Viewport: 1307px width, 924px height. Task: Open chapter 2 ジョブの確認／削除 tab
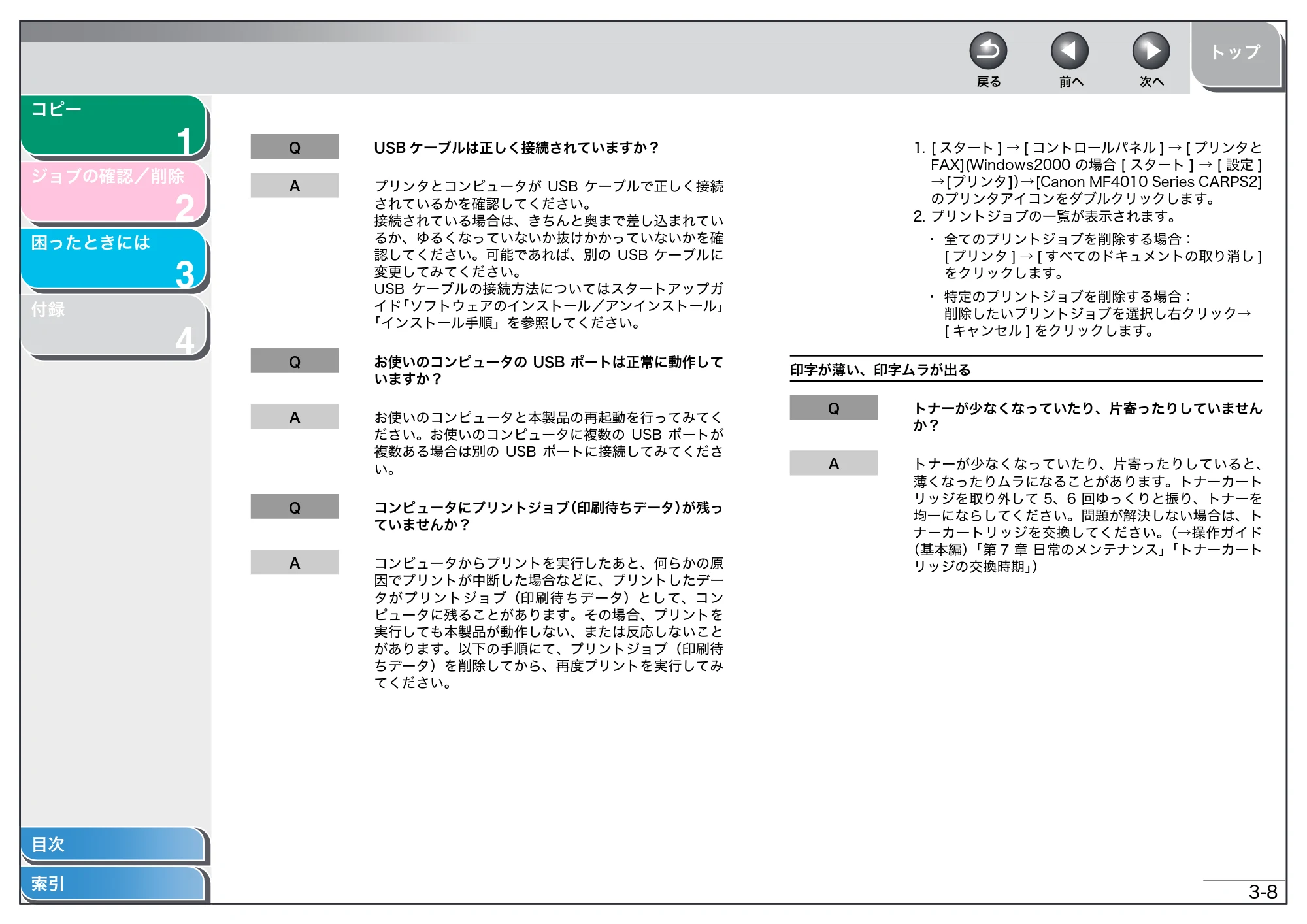coord(114,192)
